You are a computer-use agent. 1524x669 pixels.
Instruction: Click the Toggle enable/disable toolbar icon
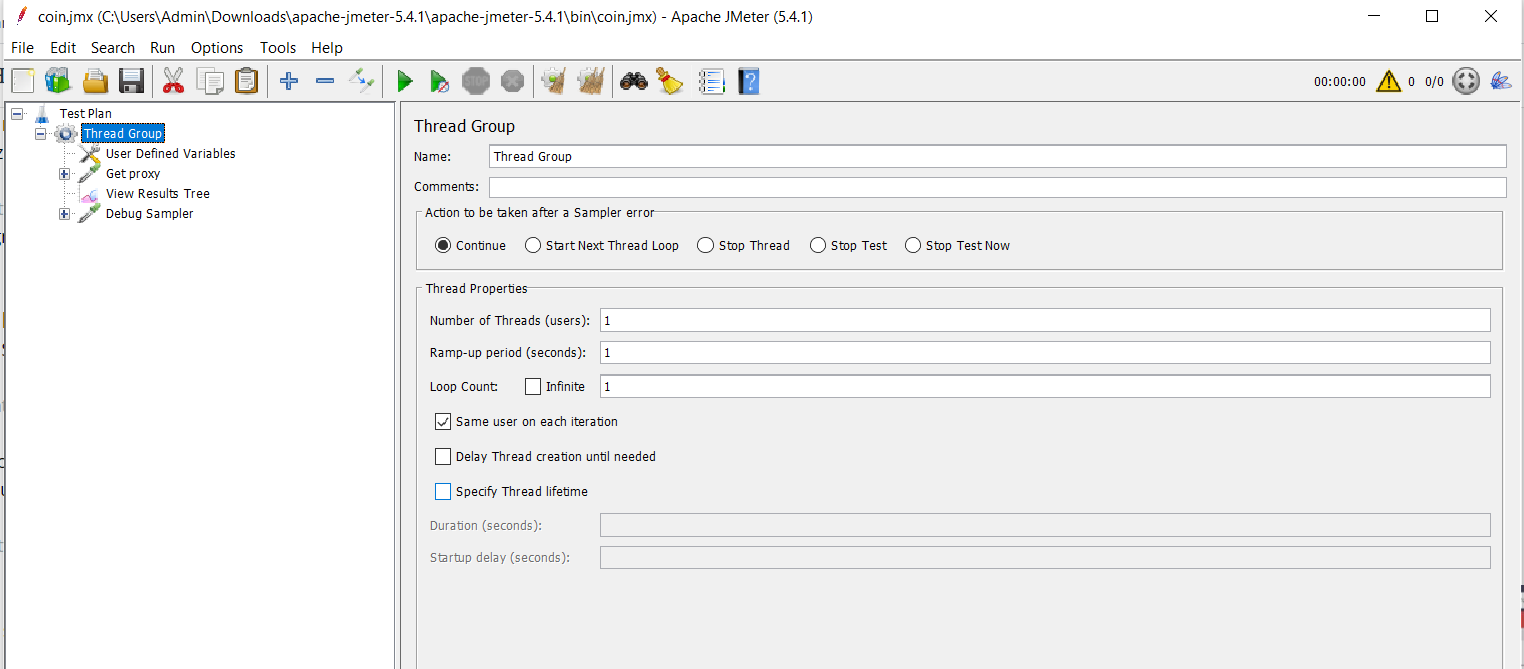point(361,81)
